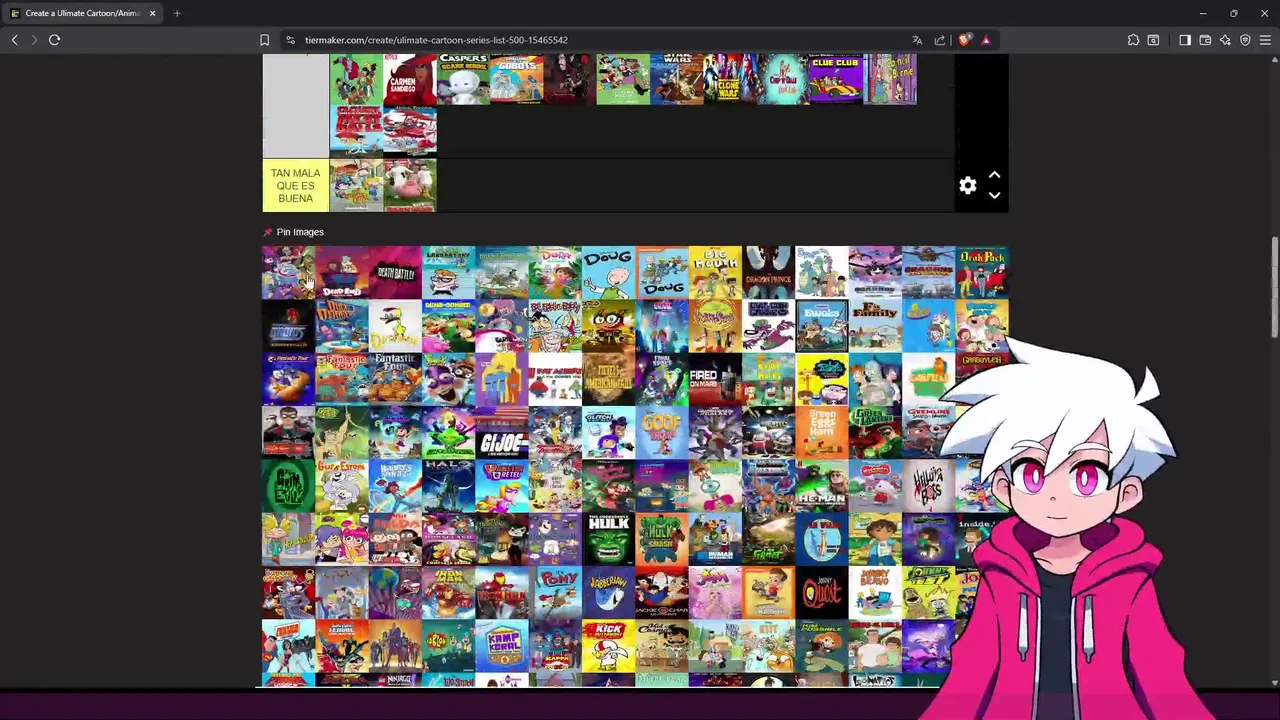This screenshot has width=1280, height=720.
Task: Select the Kick Buttowski image
Action: (608, 646)
